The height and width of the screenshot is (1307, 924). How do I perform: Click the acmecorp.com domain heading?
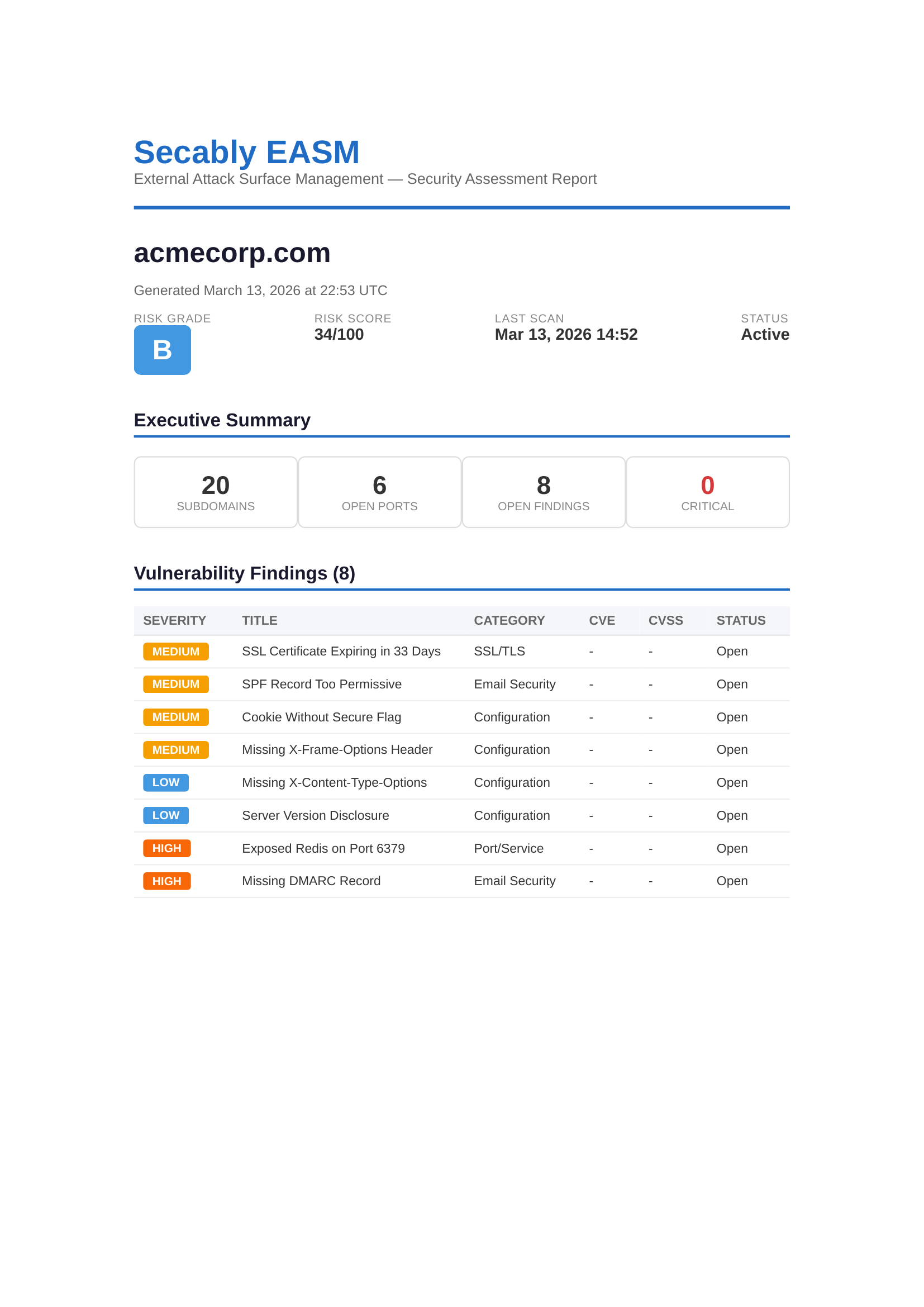[232, 254]
